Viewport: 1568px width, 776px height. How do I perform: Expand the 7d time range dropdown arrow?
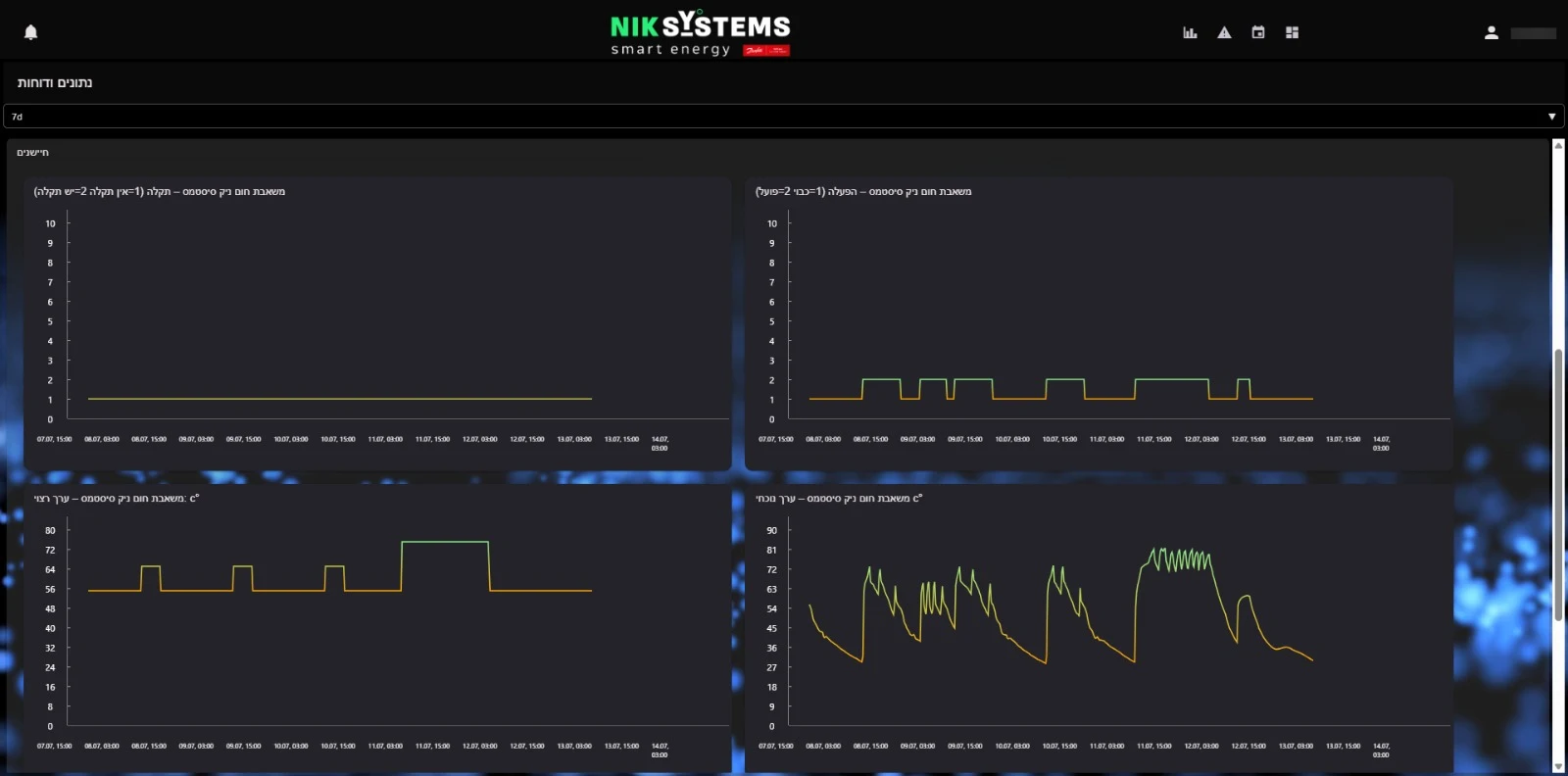point(1551,117)
